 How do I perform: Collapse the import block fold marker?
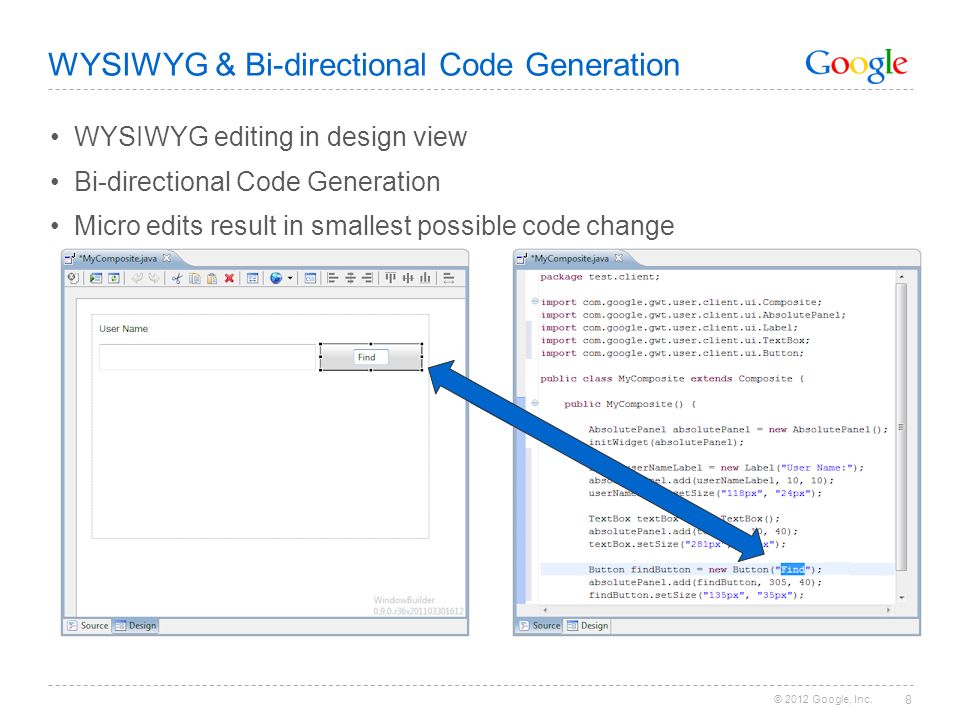coord(534,301)
